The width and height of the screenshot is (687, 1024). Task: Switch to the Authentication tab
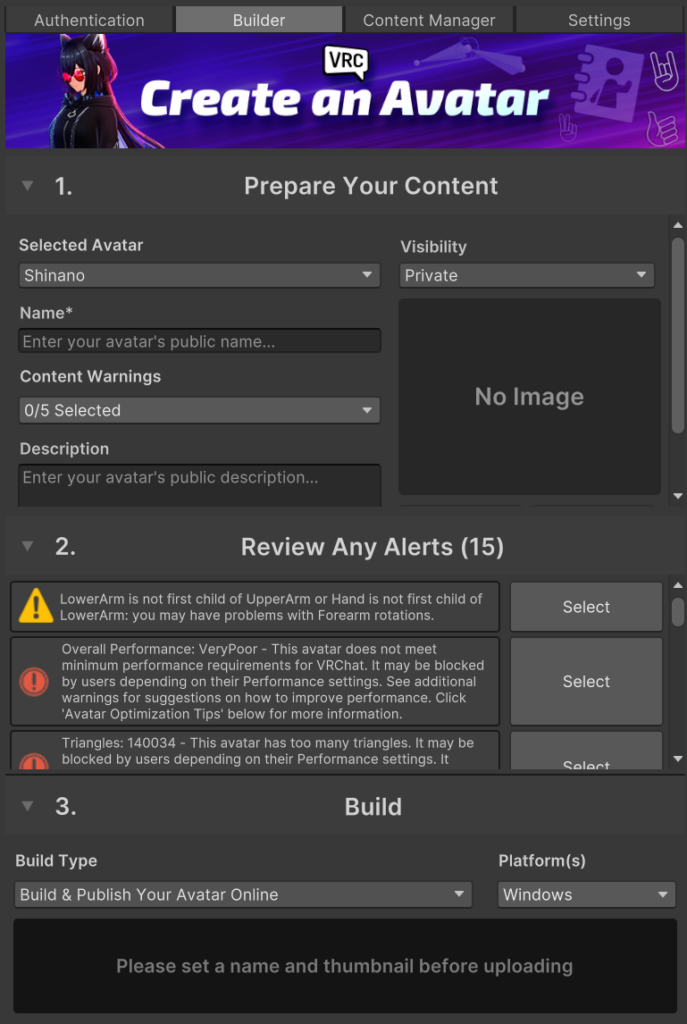click(89, 20)
